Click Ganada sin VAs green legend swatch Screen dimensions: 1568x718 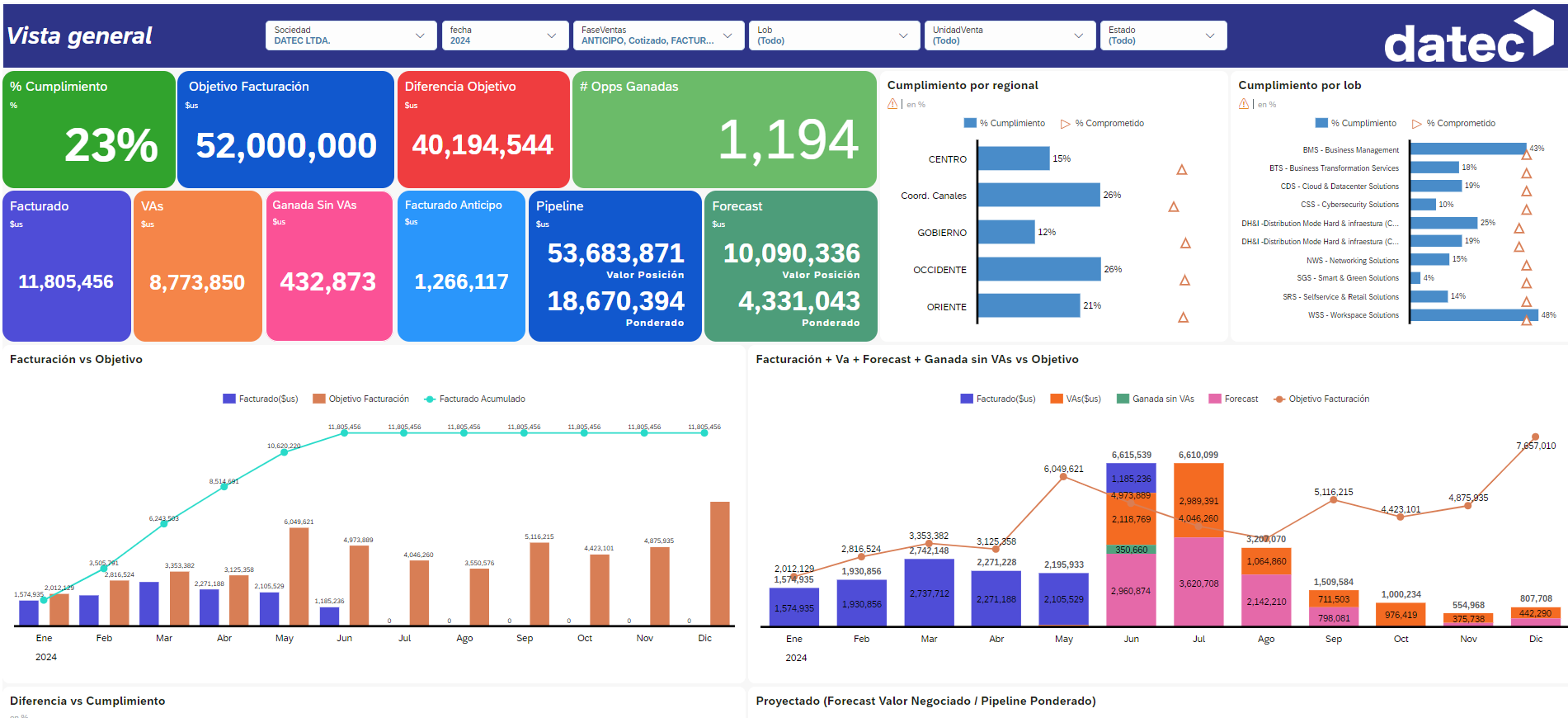[x=1123, y=399]
